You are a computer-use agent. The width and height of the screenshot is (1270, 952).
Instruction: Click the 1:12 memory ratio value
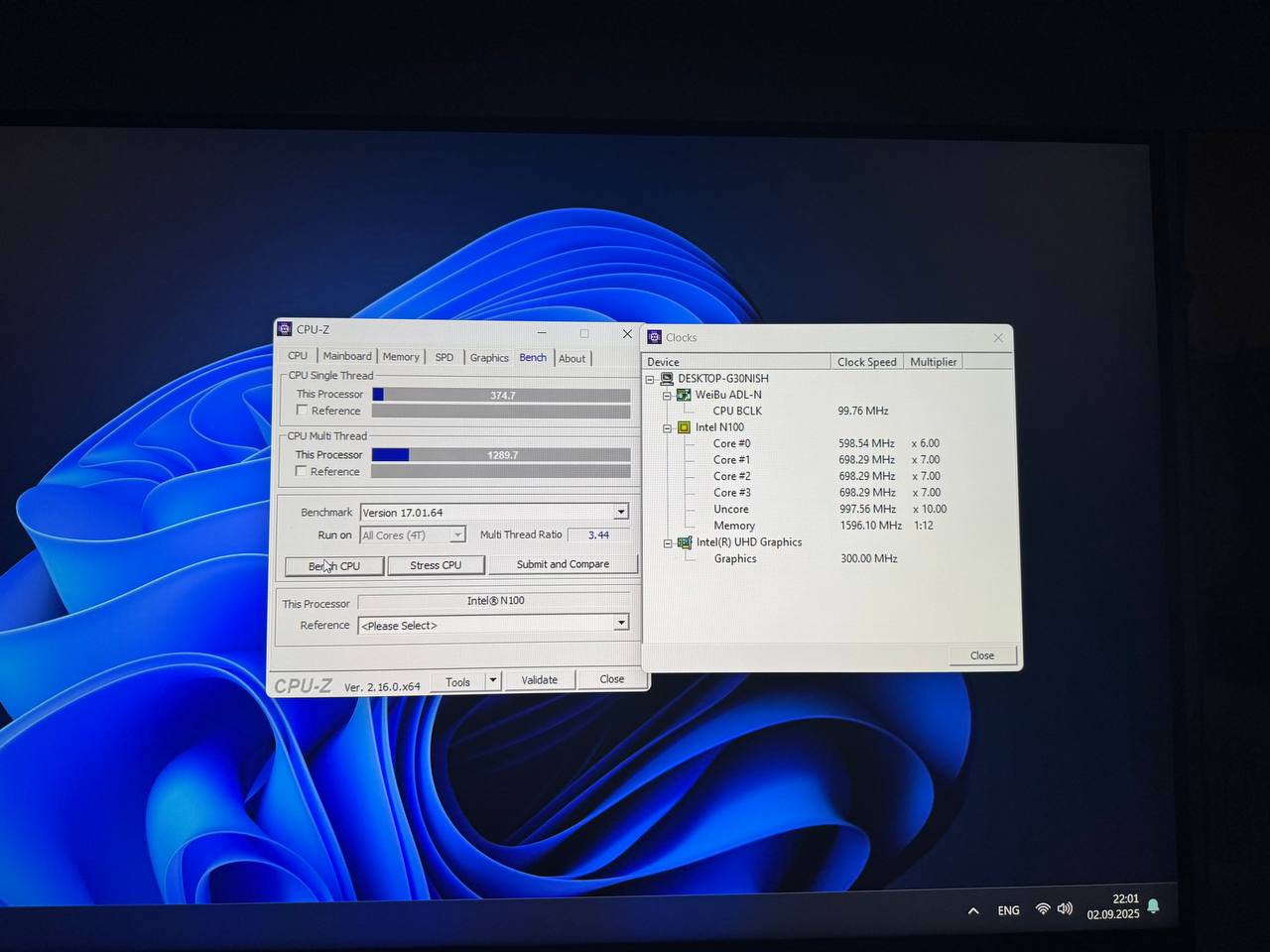tap(924, 526)
